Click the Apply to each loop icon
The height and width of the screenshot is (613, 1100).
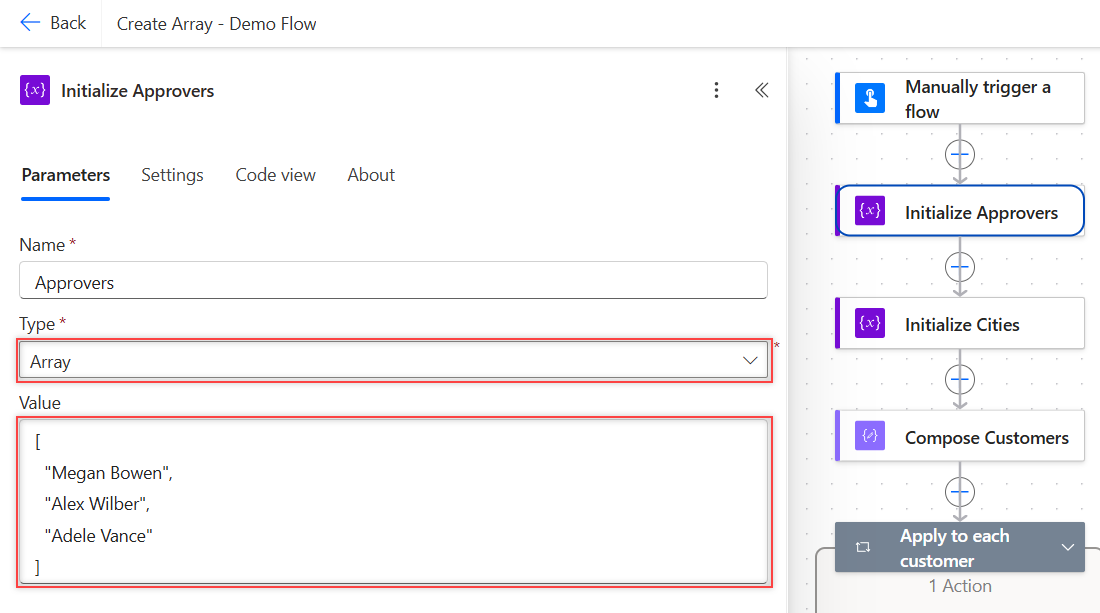(x=863, y=547)
